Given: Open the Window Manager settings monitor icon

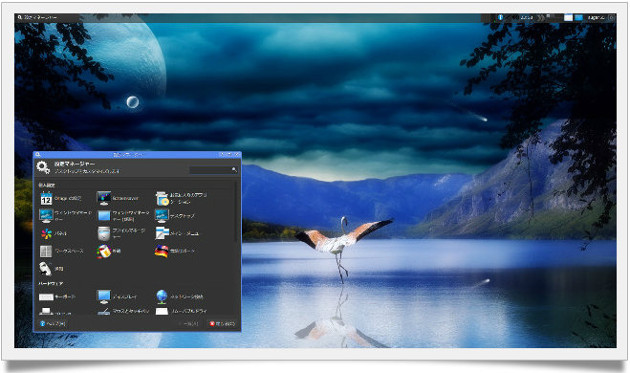Looking at the screenshot, I should [46, 216].
